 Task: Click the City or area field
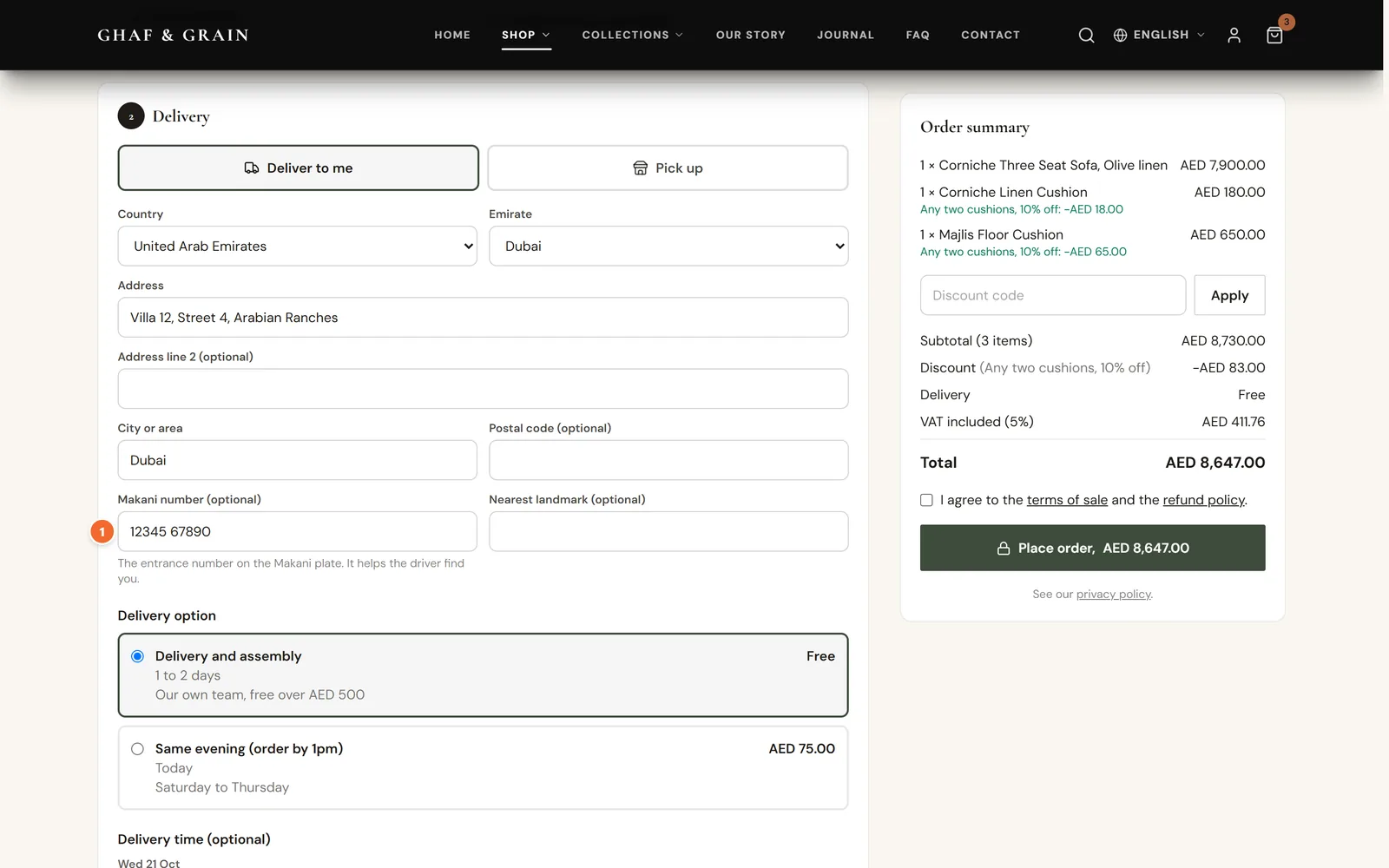coord(298,460)
